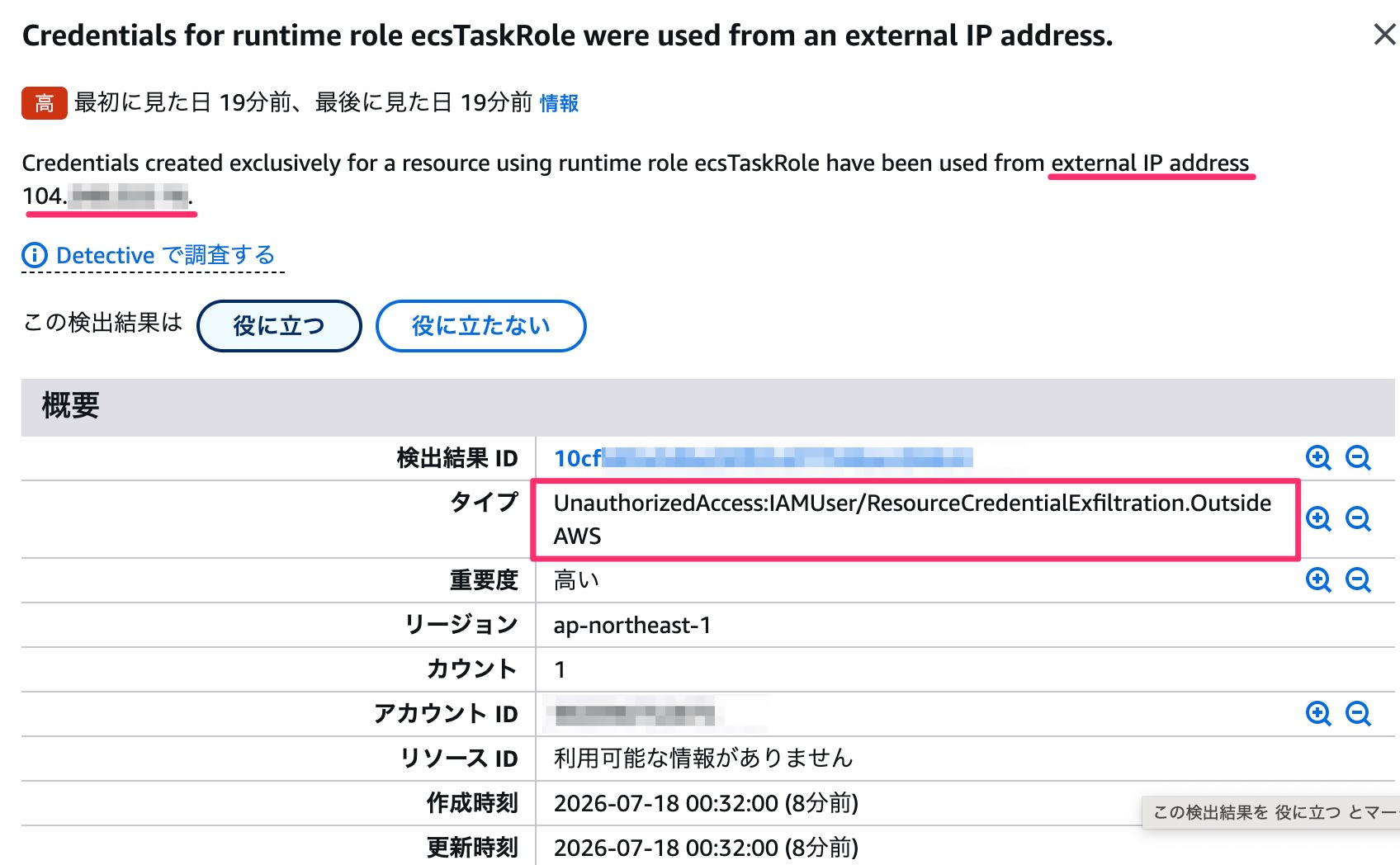Screen dimensions: 1400x865
Task: Close the finding details panel
Action: click(x=1384, y=35)
